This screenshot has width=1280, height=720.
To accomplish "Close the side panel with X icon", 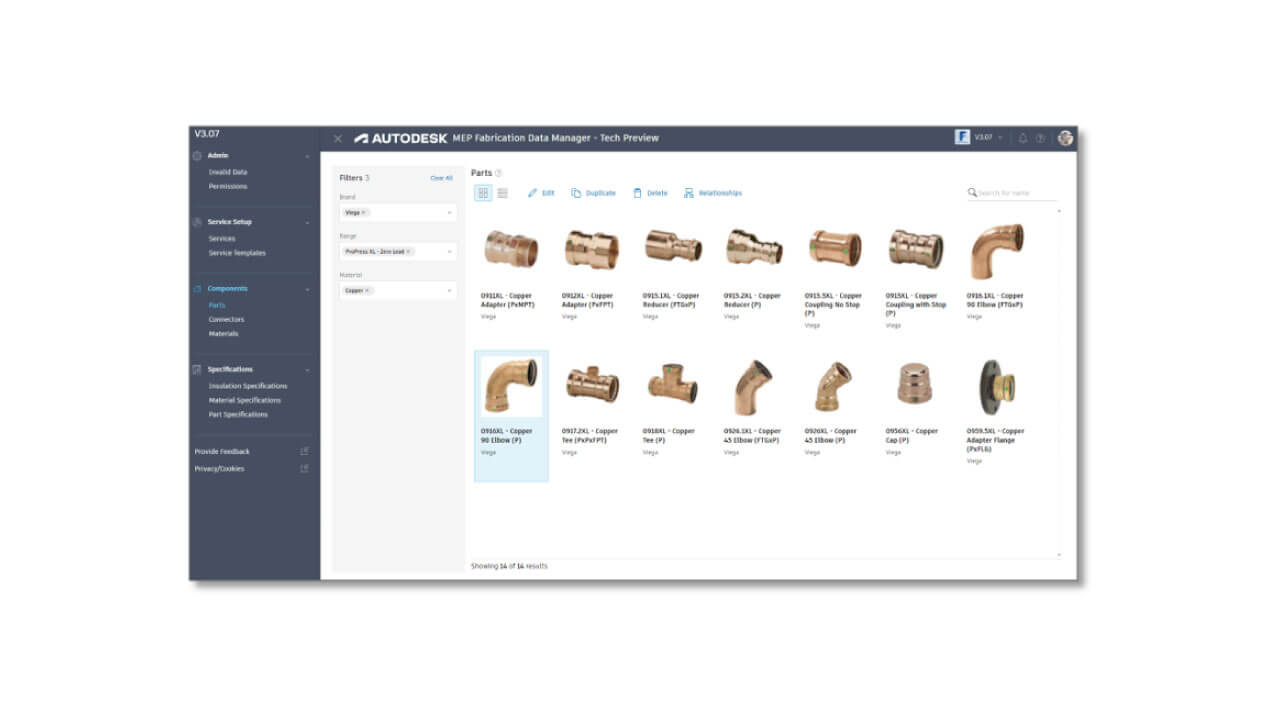I will tap(338, 139).
